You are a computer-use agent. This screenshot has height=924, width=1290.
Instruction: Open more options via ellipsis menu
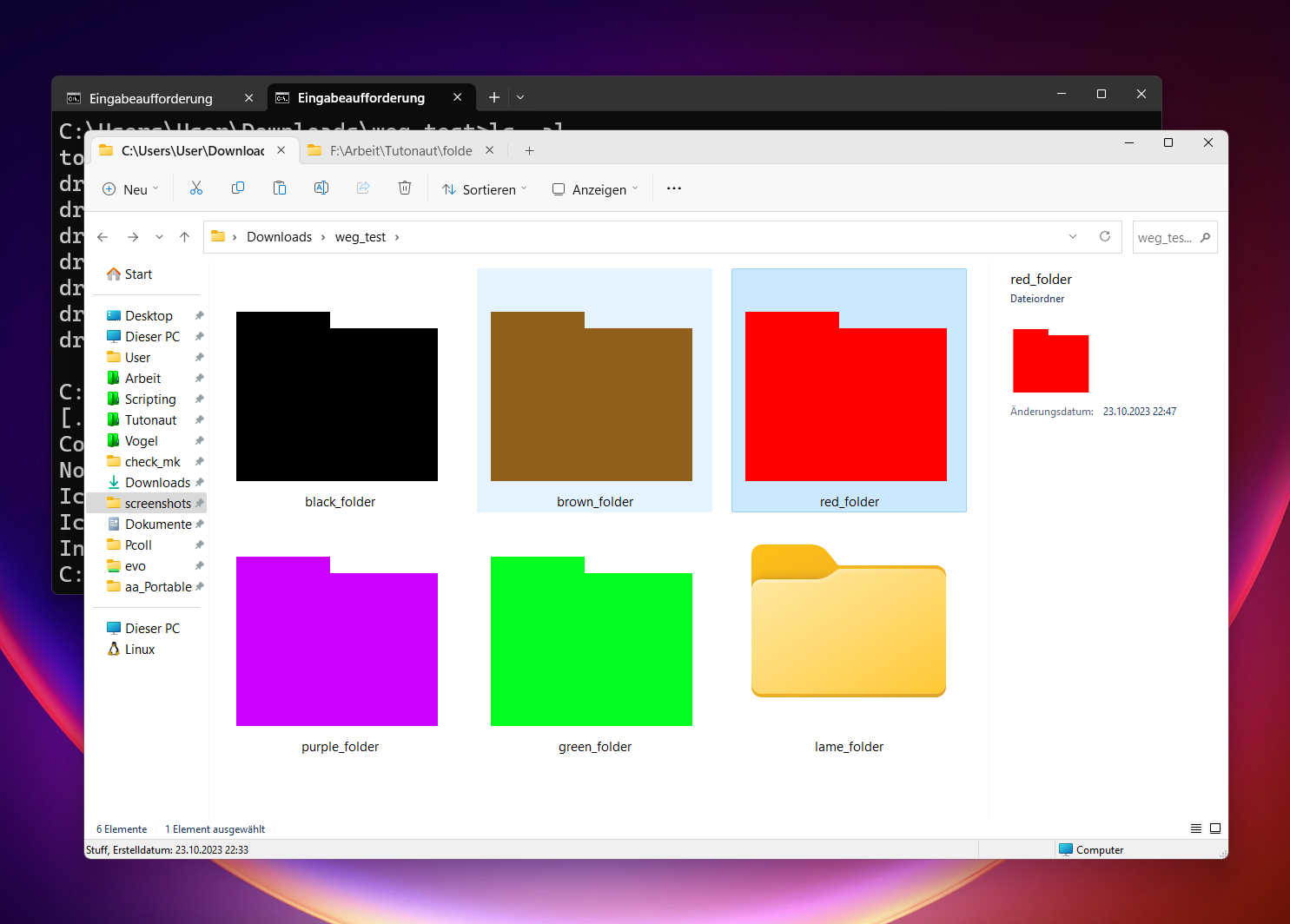[673, 188]
